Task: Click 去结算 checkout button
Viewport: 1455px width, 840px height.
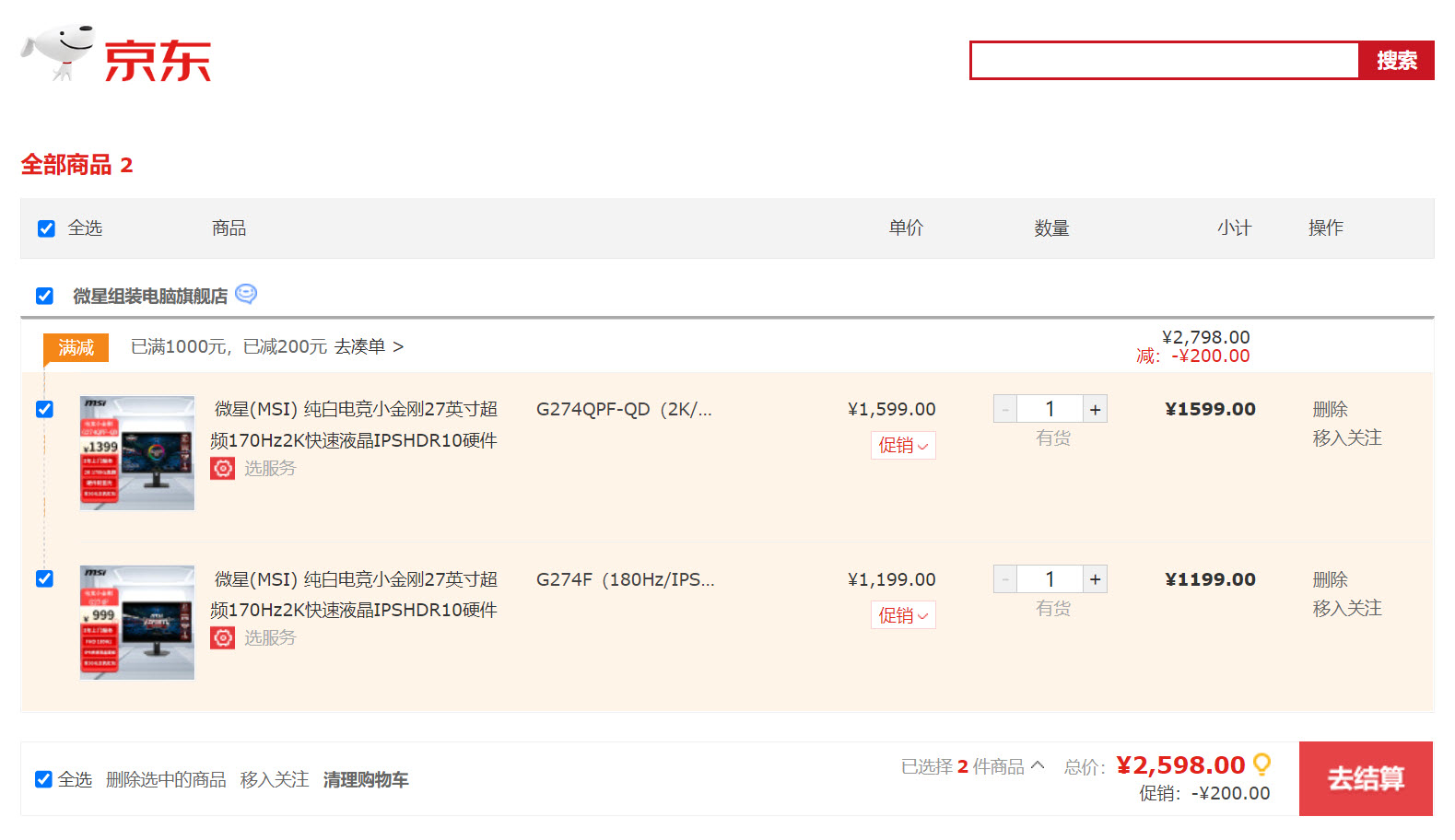Action: point(1366,778)
